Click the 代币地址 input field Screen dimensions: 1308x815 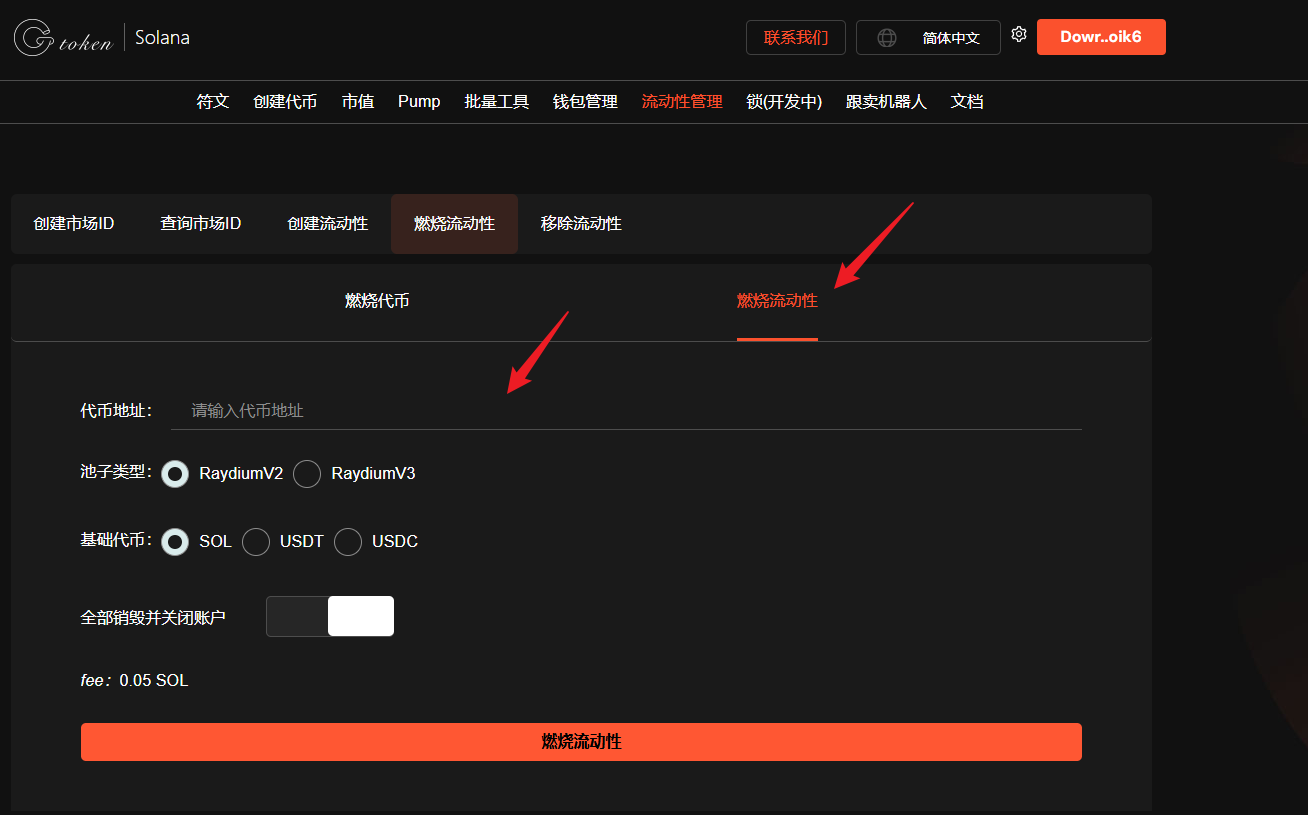625,411
